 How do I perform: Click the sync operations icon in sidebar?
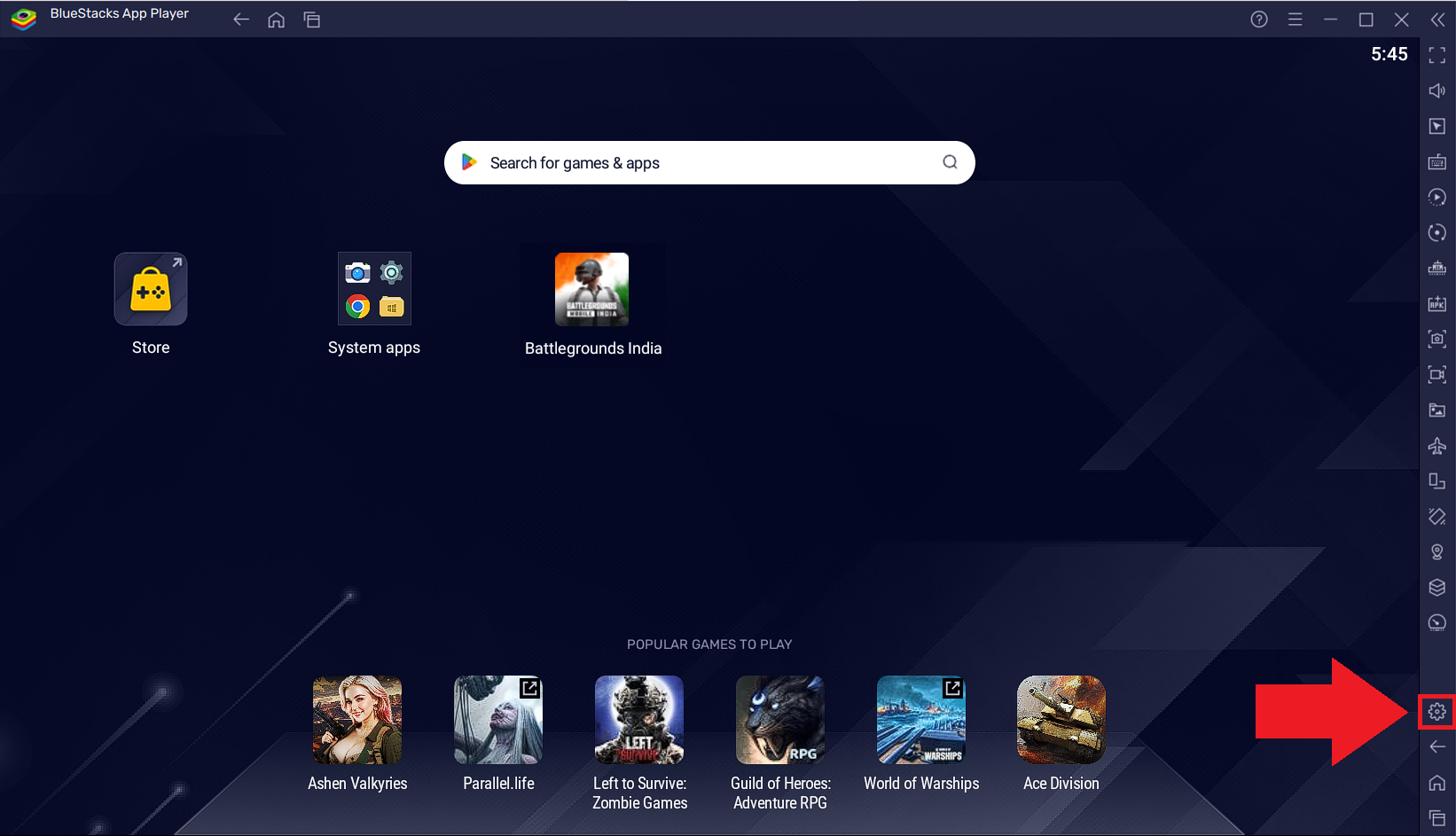click(x=1437, y=197)
